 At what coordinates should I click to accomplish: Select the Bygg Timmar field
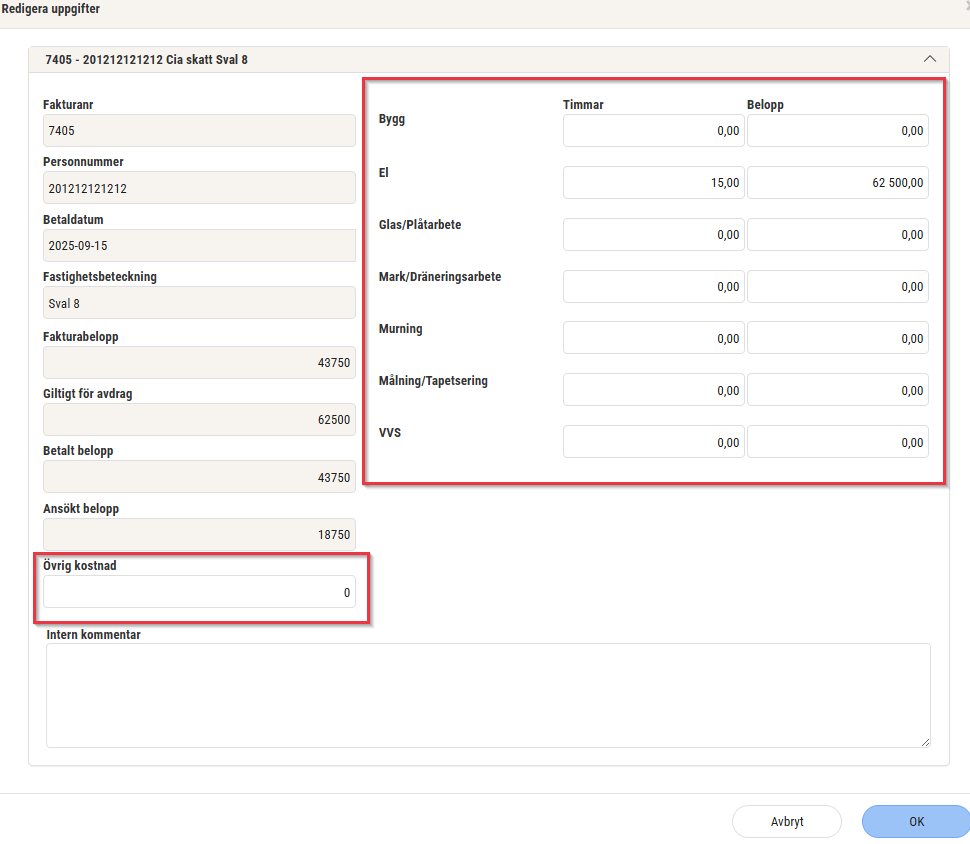tap(653, 131)
